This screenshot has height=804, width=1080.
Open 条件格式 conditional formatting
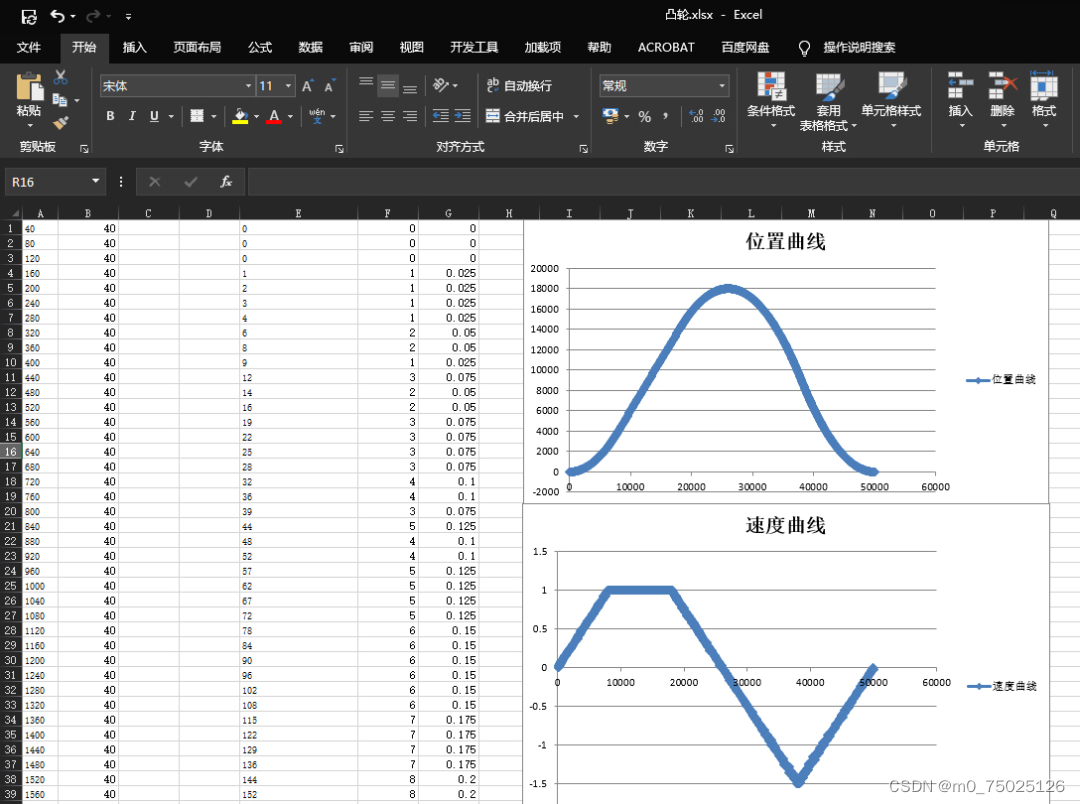(771, 100)
